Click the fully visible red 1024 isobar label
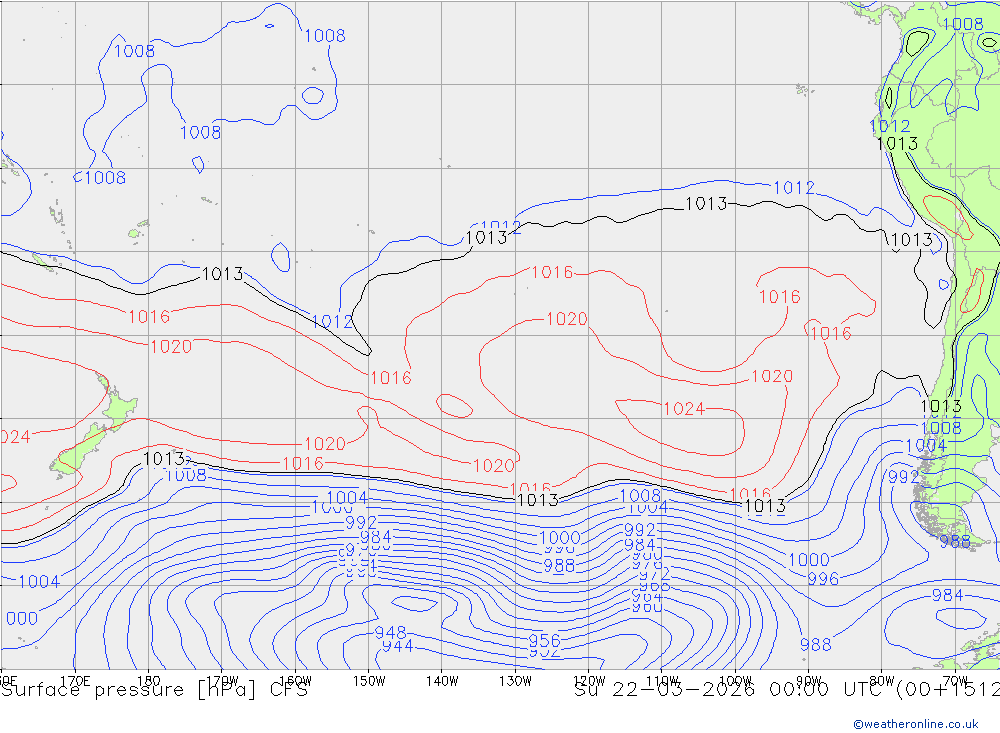The width and height of the screenshot is (1000, 733). pos(684,408)
